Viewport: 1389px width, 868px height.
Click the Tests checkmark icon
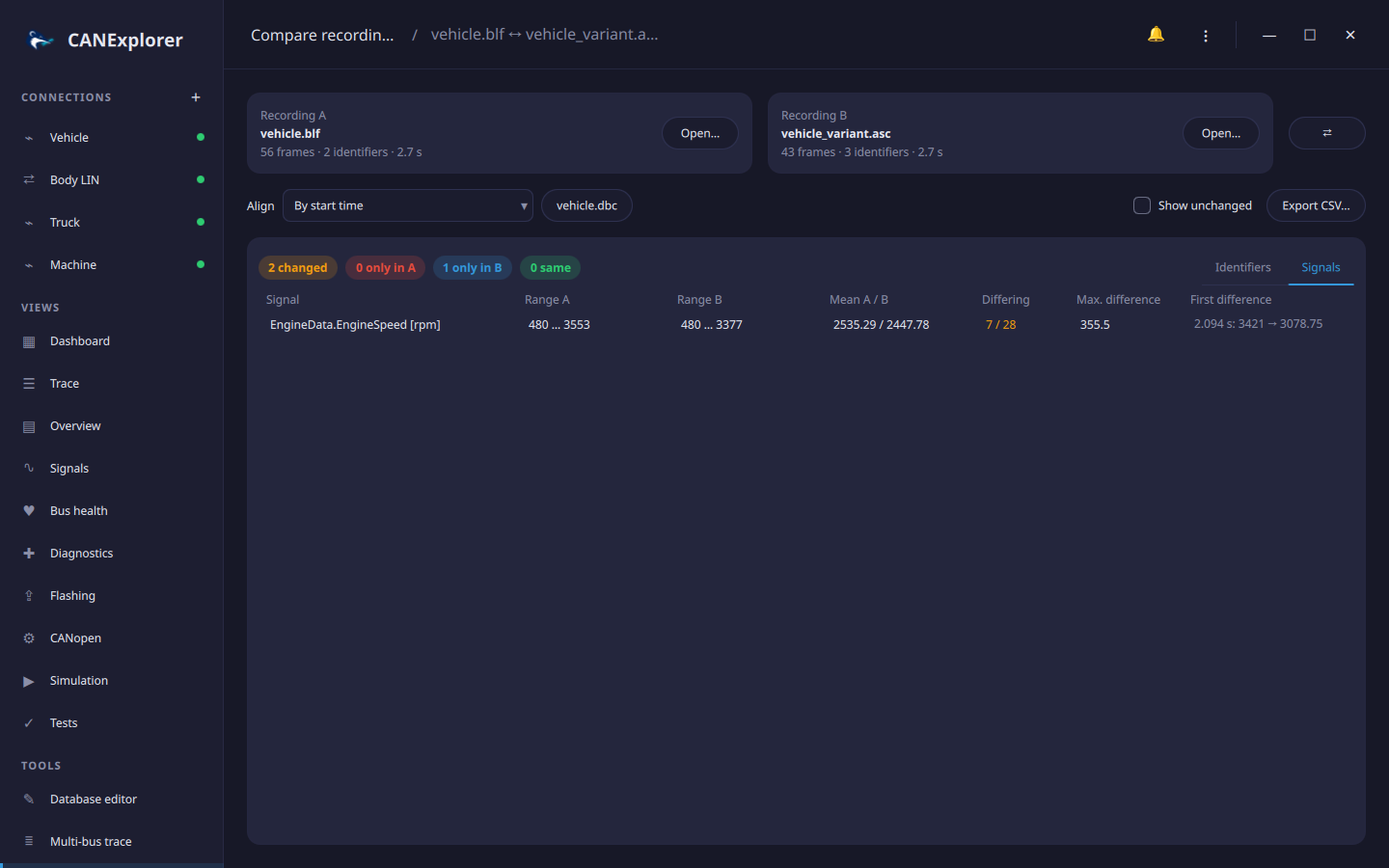(x=29, y=723)
